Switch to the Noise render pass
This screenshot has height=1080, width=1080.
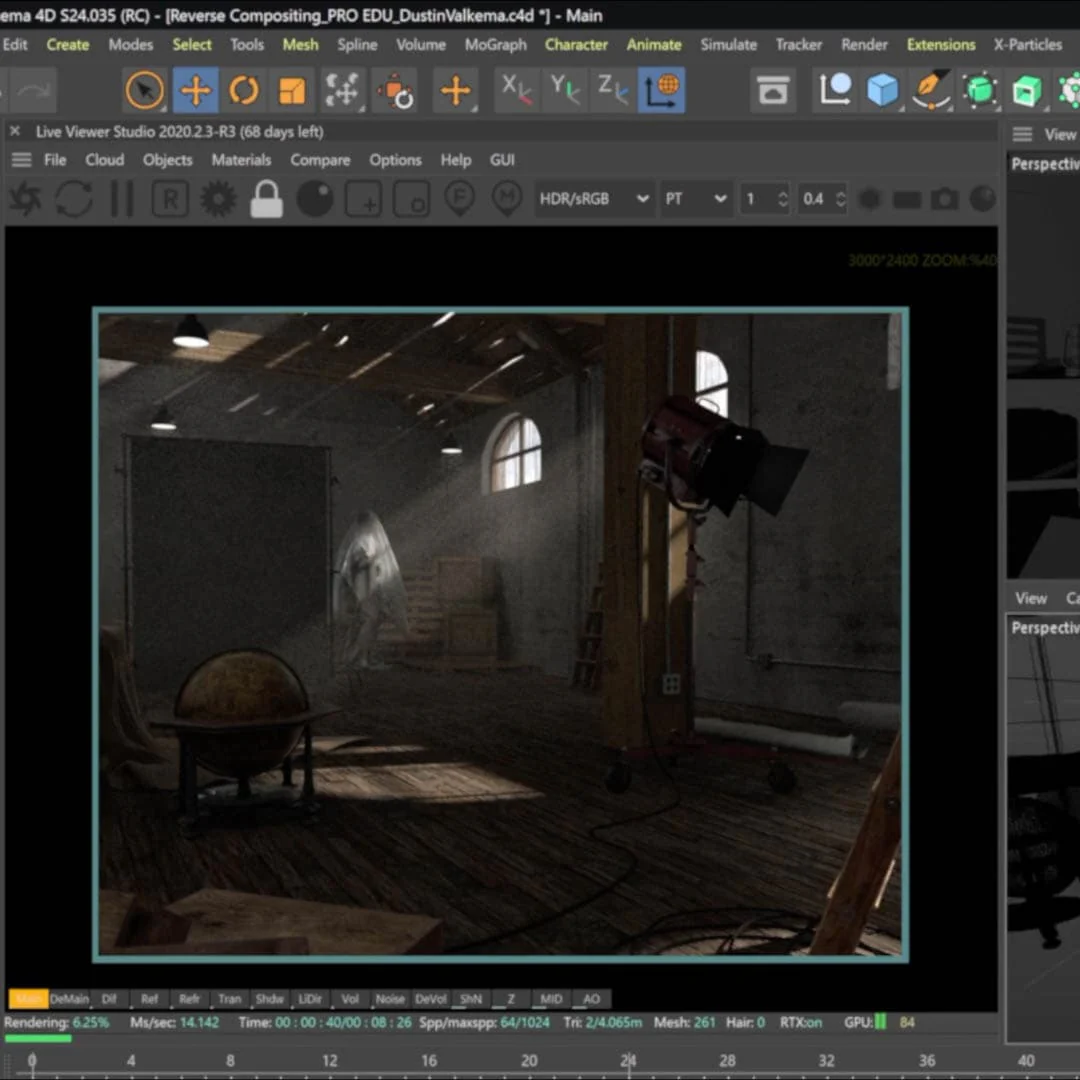[x=389, y=998]
